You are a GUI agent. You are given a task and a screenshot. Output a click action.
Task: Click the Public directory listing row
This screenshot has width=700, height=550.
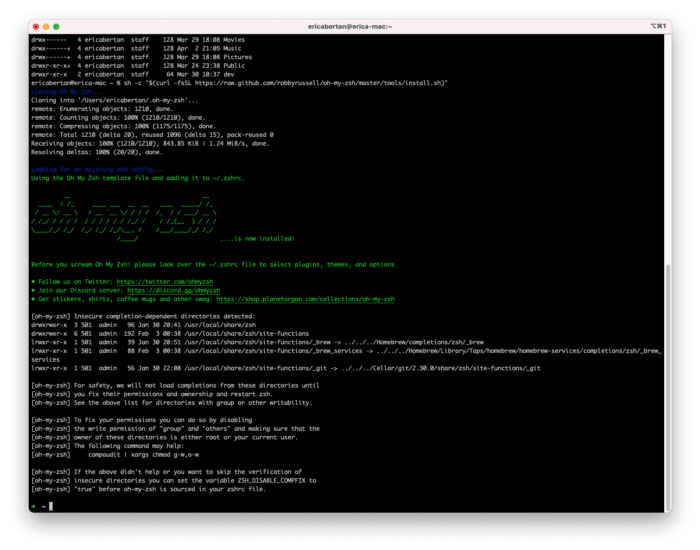[x=138, y=66]
